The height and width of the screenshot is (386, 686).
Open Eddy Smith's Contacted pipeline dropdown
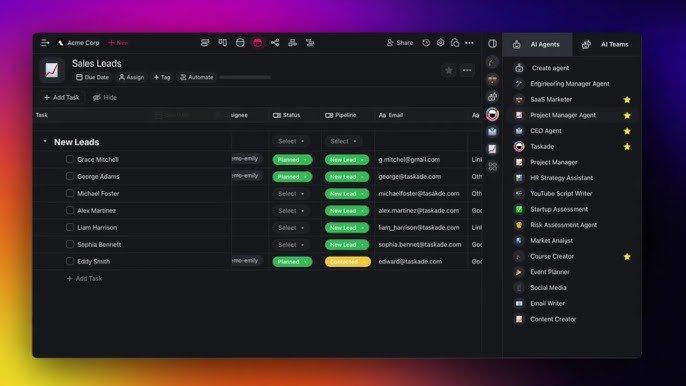[x=348, y=262]
